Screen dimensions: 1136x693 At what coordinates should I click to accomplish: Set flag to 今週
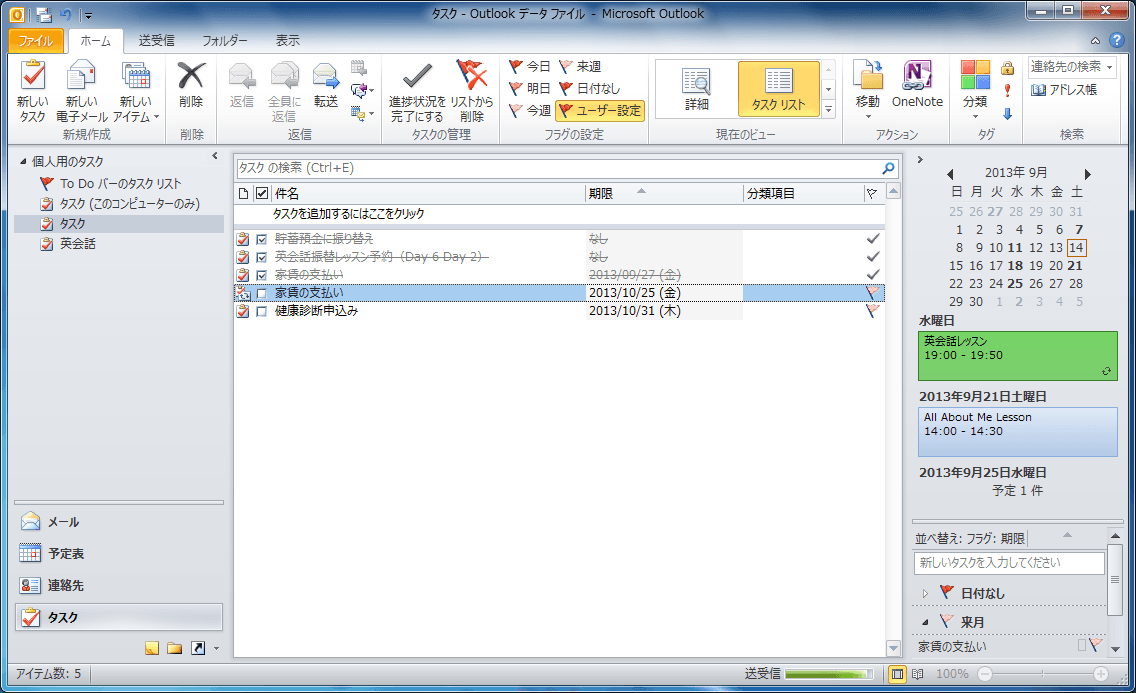(x=530, y=110)
